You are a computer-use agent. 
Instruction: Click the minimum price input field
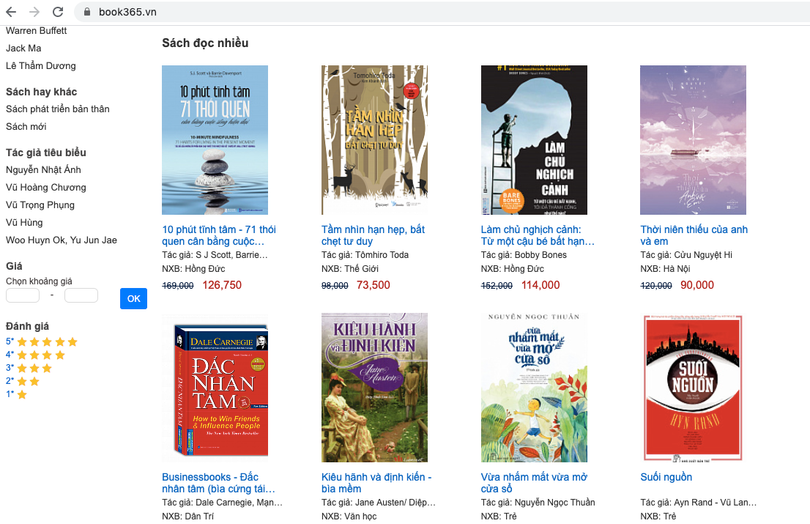click(x=23, y=295)
